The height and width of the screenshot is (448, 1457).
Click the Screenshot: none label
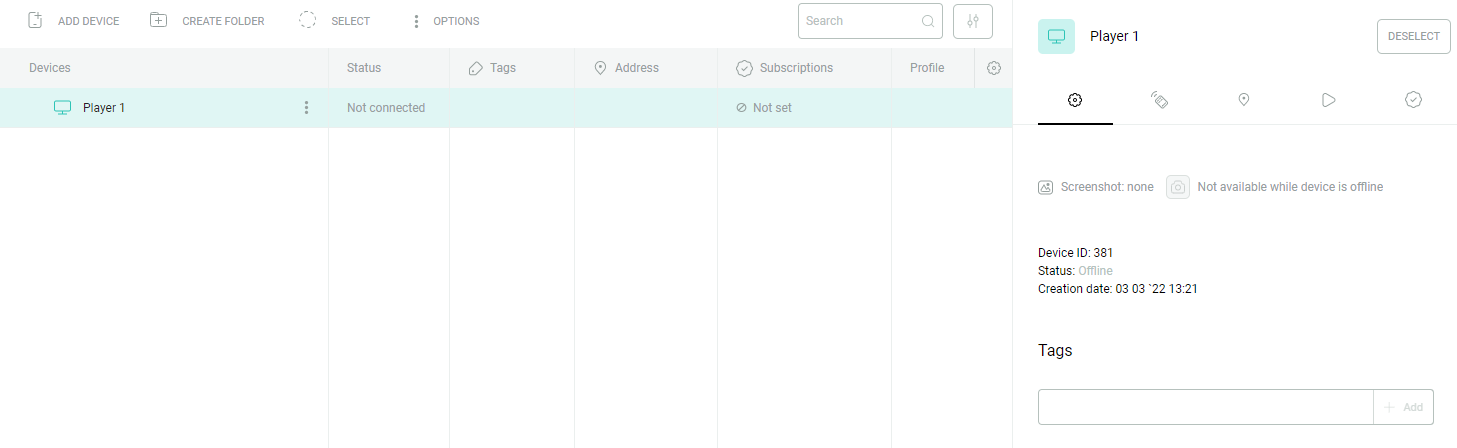coord(1107,187)
